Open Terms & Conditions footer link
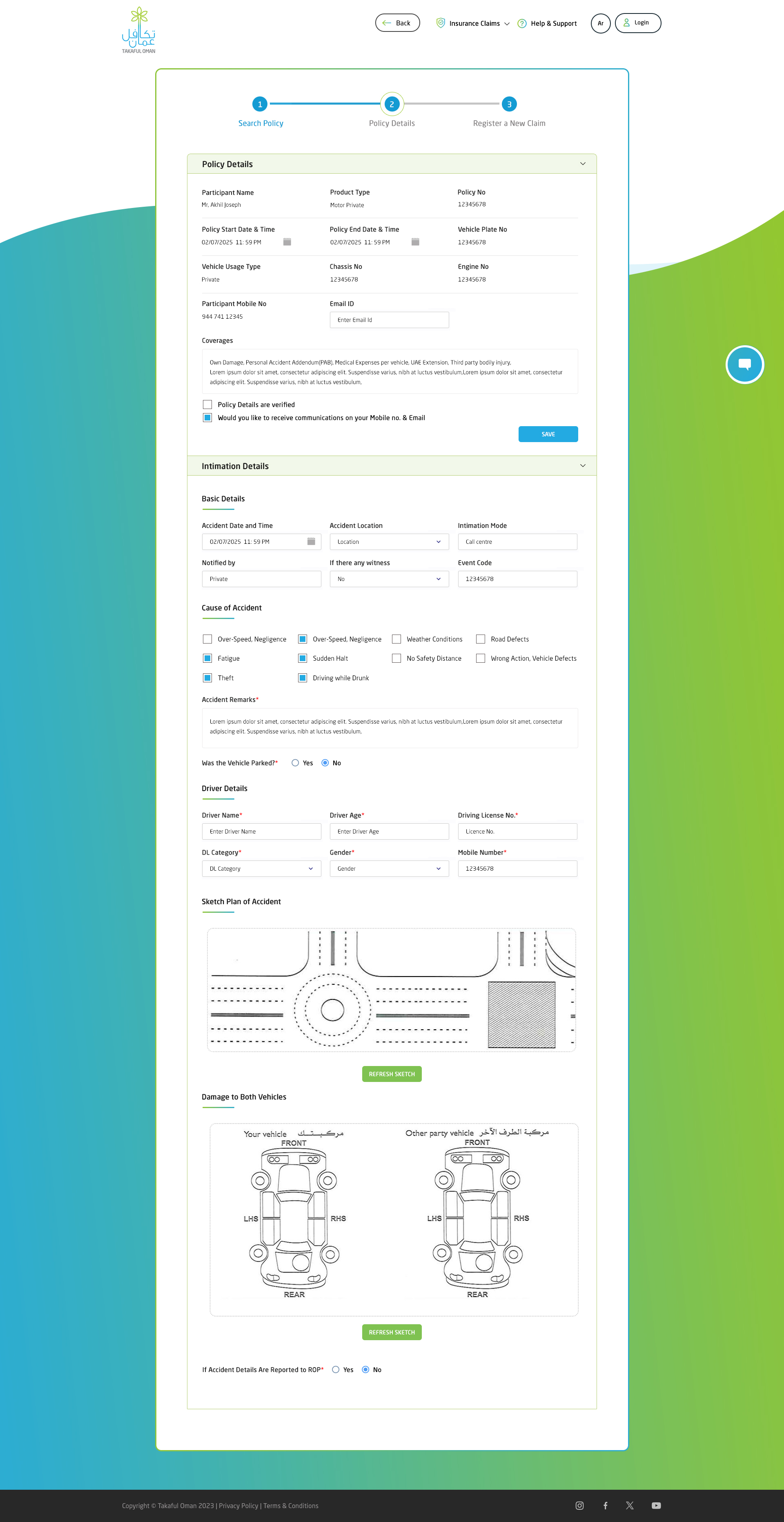The width and height of the screenshot is (784, 1522). coord(290,1506)
